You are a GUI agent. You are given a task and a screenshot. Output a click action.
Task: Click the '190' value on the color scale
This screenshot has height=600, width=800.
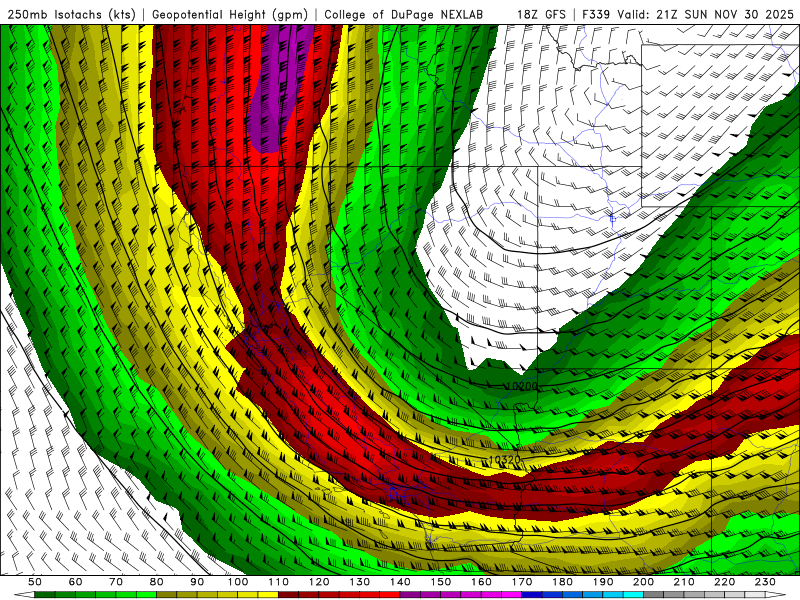pos(603,582)
